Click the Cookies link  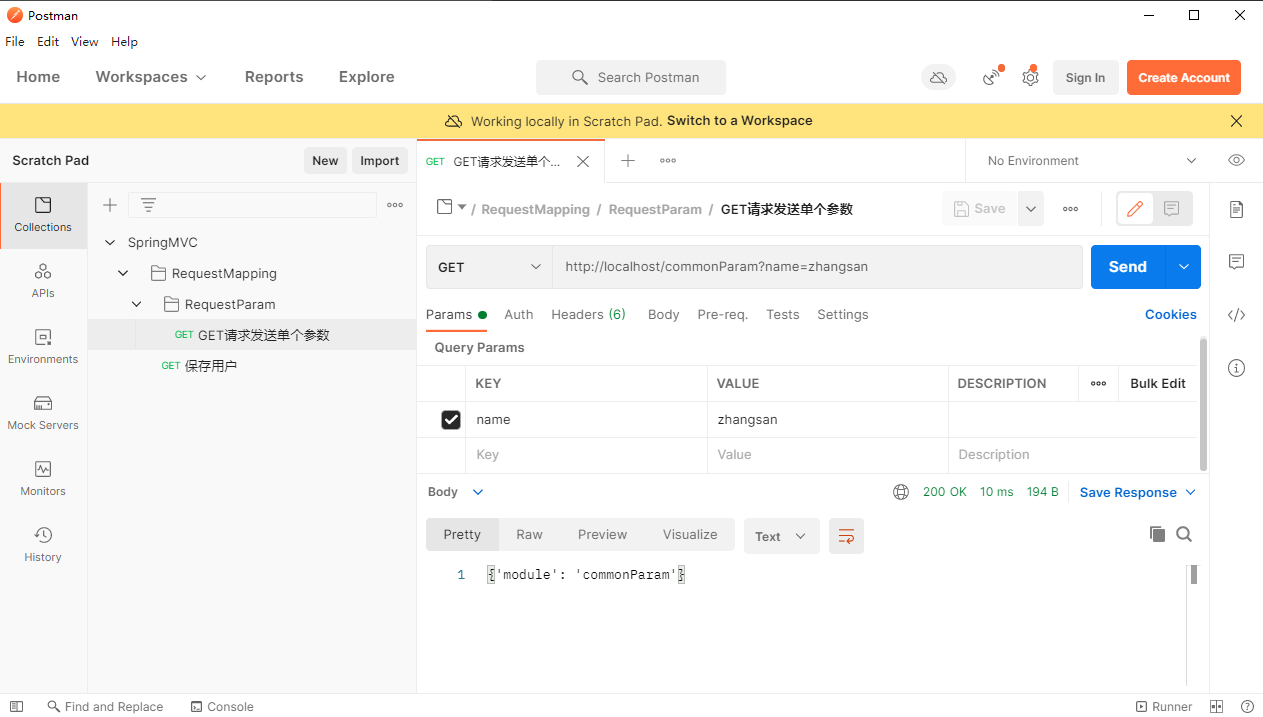(1170, 314)
